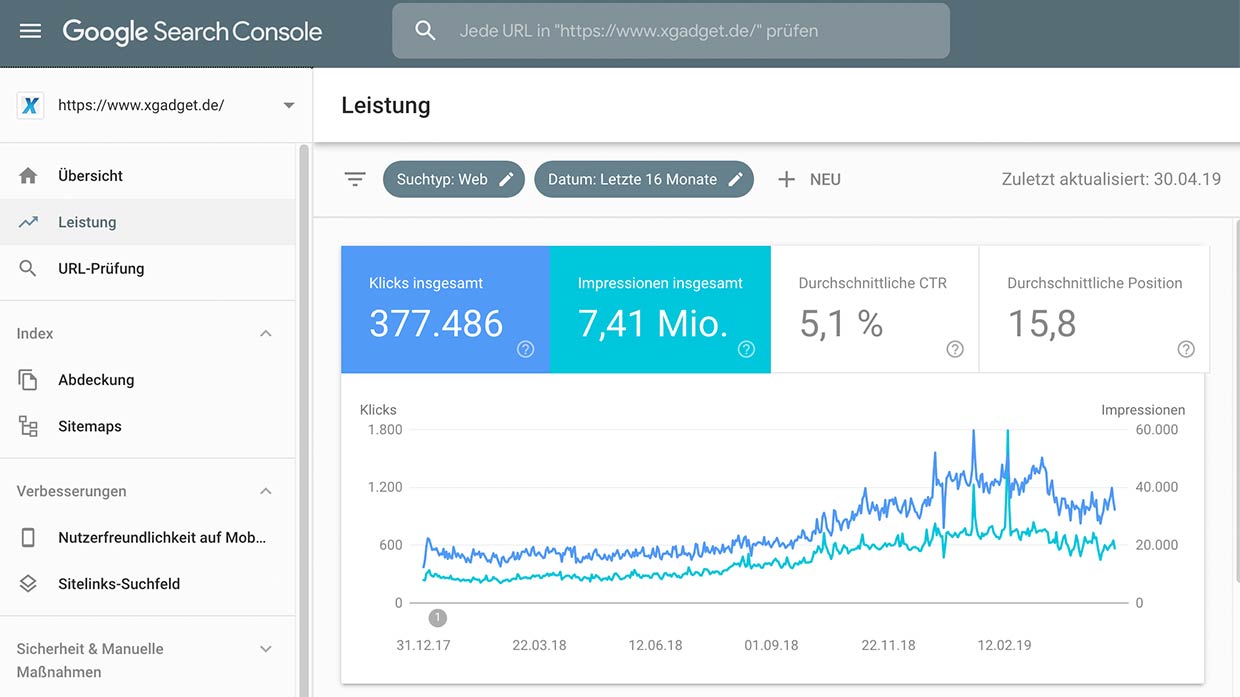Click the 40.000 impressions axis value
This screenshot has height=697, width=1240.
point(1157,488)
